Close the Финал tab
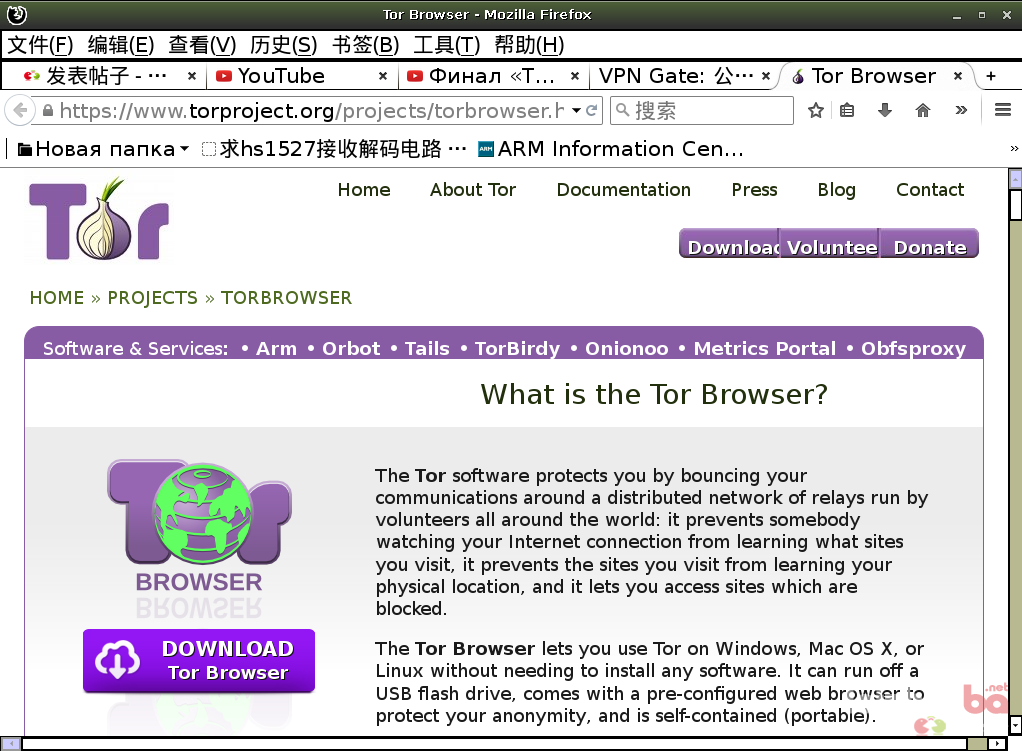 [574, 76]
